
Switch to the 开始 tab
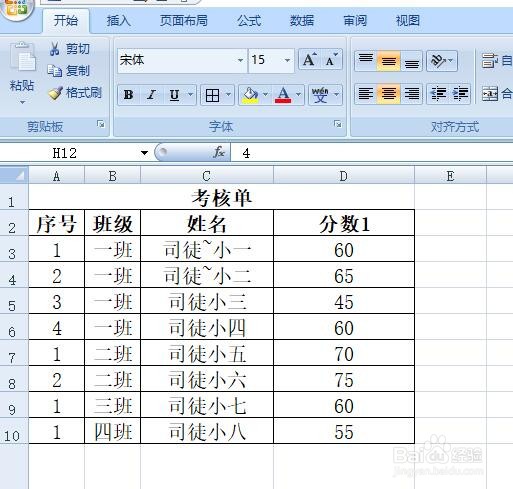(66, 21)
